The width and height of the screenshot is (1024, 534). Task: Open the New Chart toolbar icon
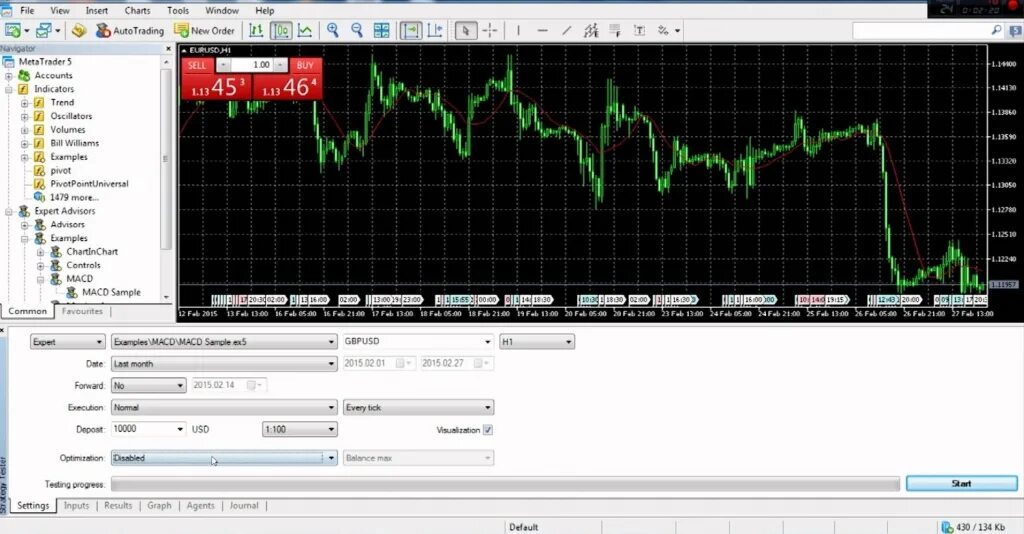pyautogui.click(x=12, y=30)
